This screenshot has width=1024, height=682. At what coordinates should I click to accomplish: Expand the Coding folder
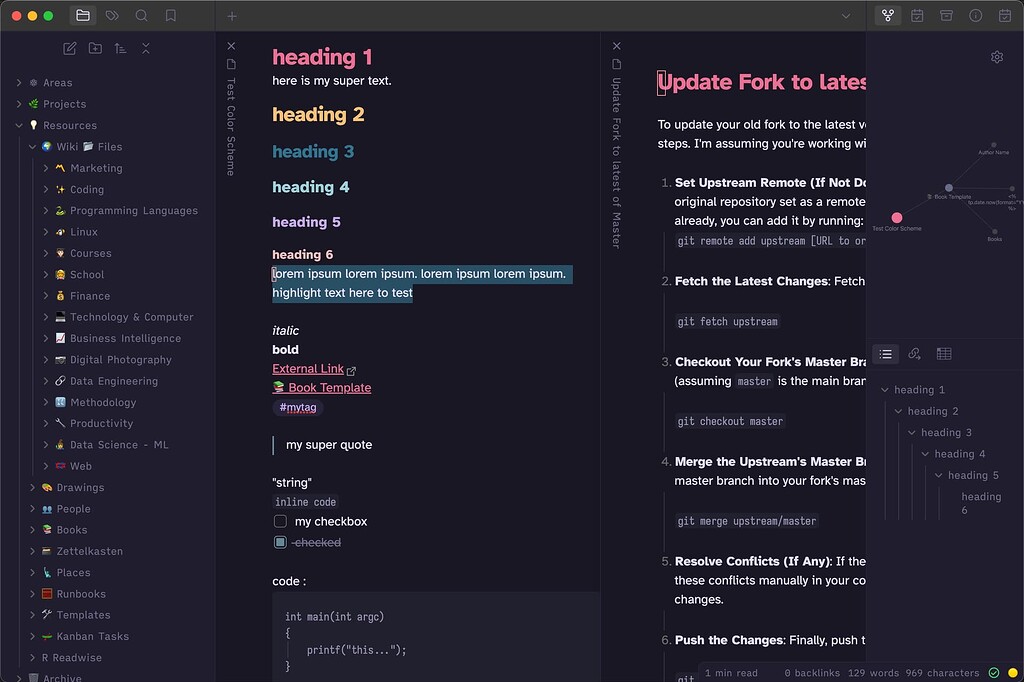pyautogui.click(x=46, y=189)
